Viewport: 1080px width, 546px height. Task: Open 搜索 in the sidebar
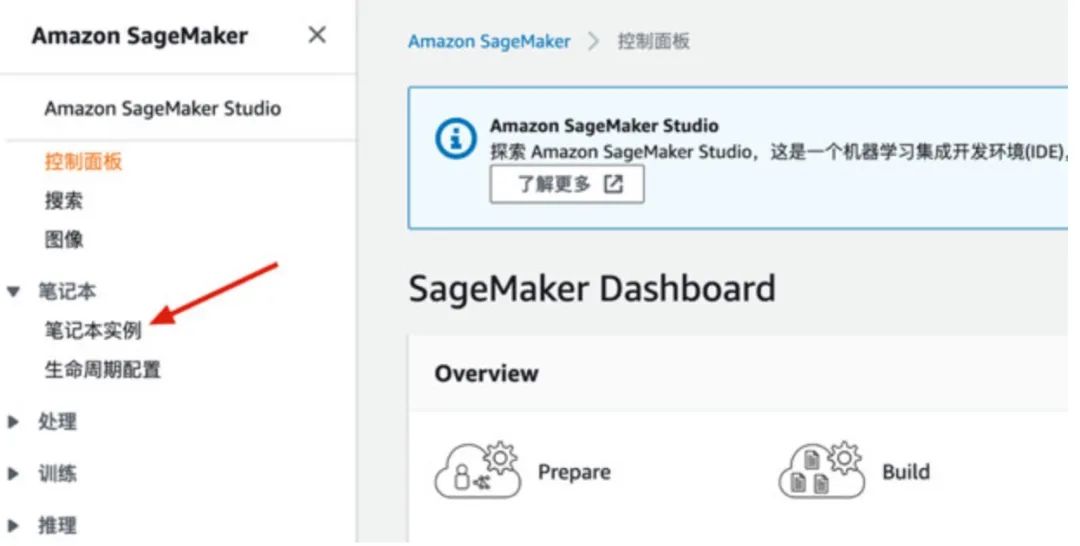click(x=64, y=201)
